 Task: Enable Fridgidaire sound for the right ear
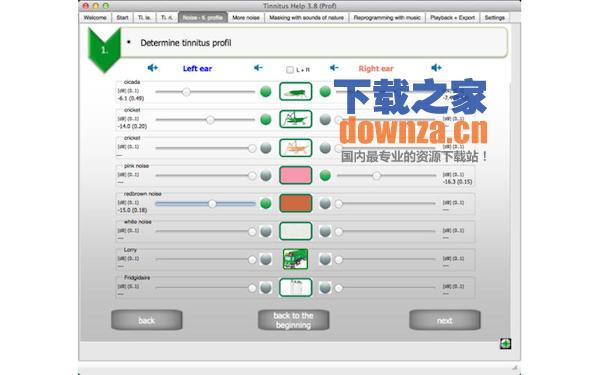(325, 287)
